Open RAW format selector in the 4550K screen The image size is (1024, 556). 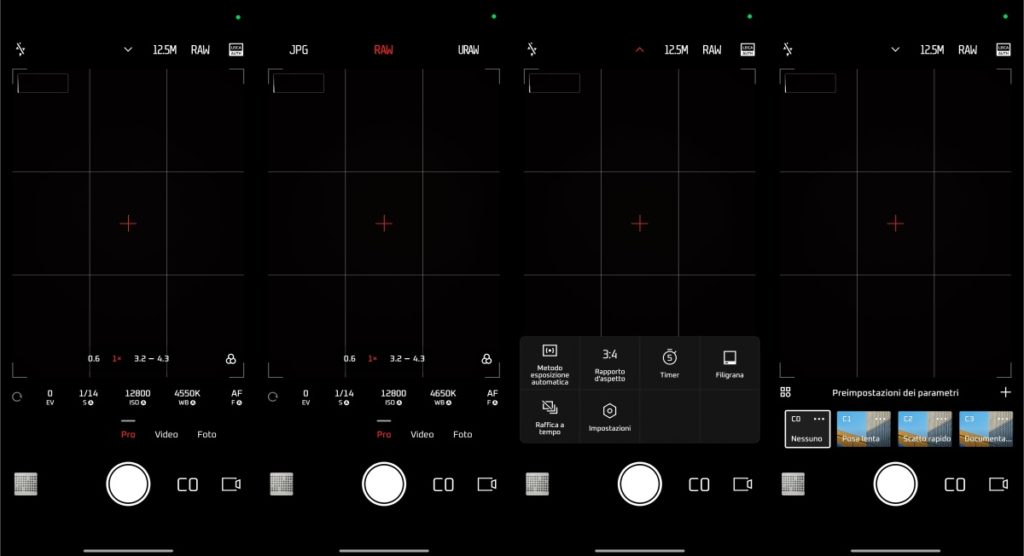(x=200, y=50)
